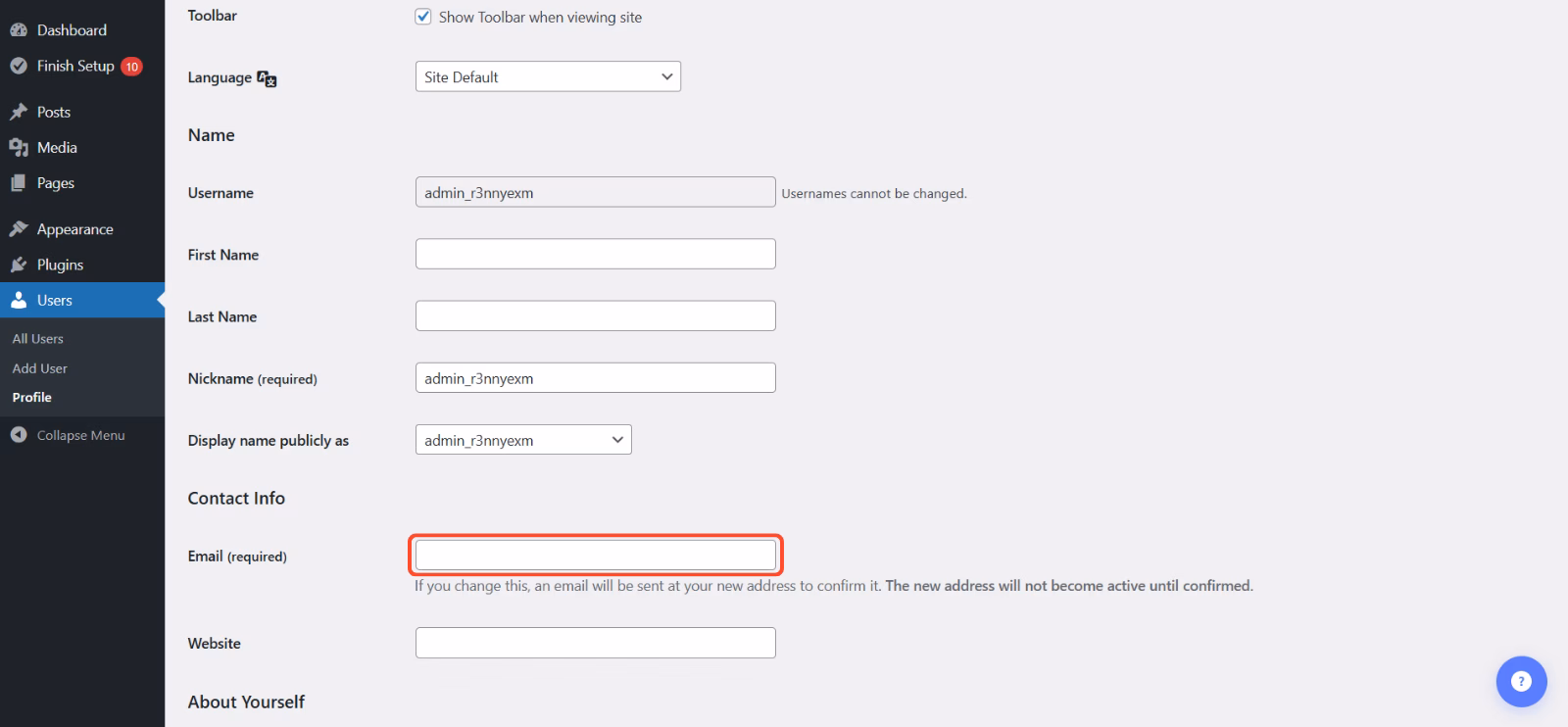Click the red 10 notification badge
Image resolution: width=1568 pixels, height=727 pixels.
[131, 67]
